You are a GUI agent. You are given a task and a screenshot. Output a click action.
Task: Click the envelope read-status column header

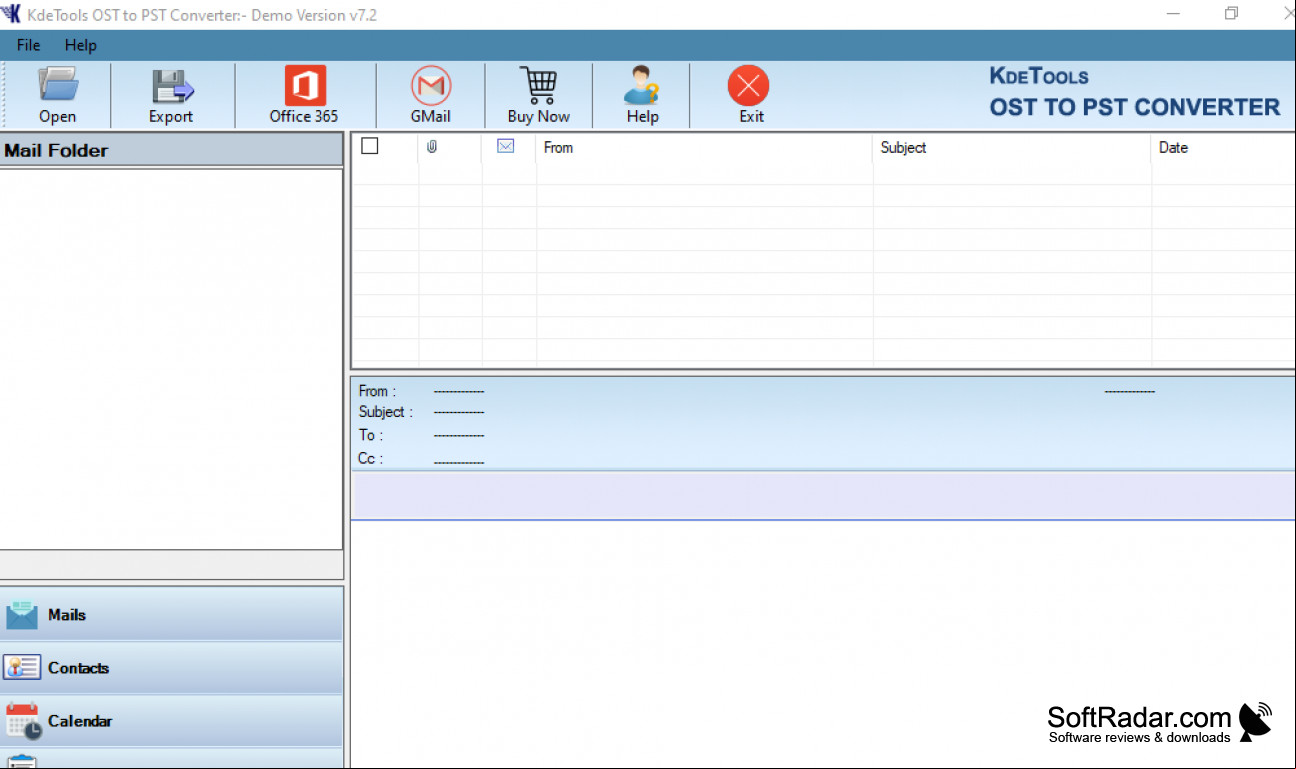tap(506, 146)
